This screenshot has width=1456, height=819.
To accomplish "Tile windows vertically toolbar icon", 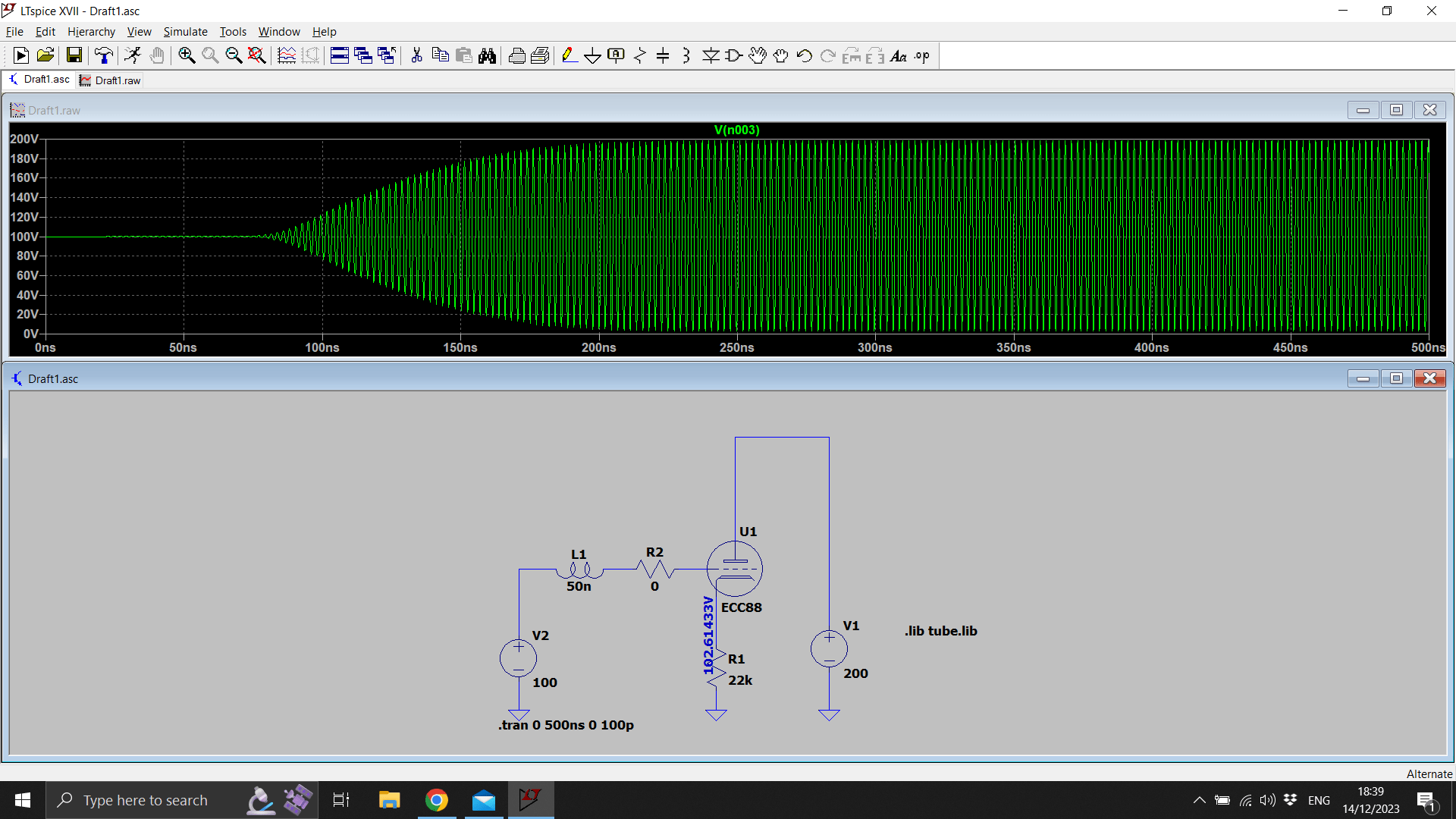I will pyautogui.click(x=363, y=55).
